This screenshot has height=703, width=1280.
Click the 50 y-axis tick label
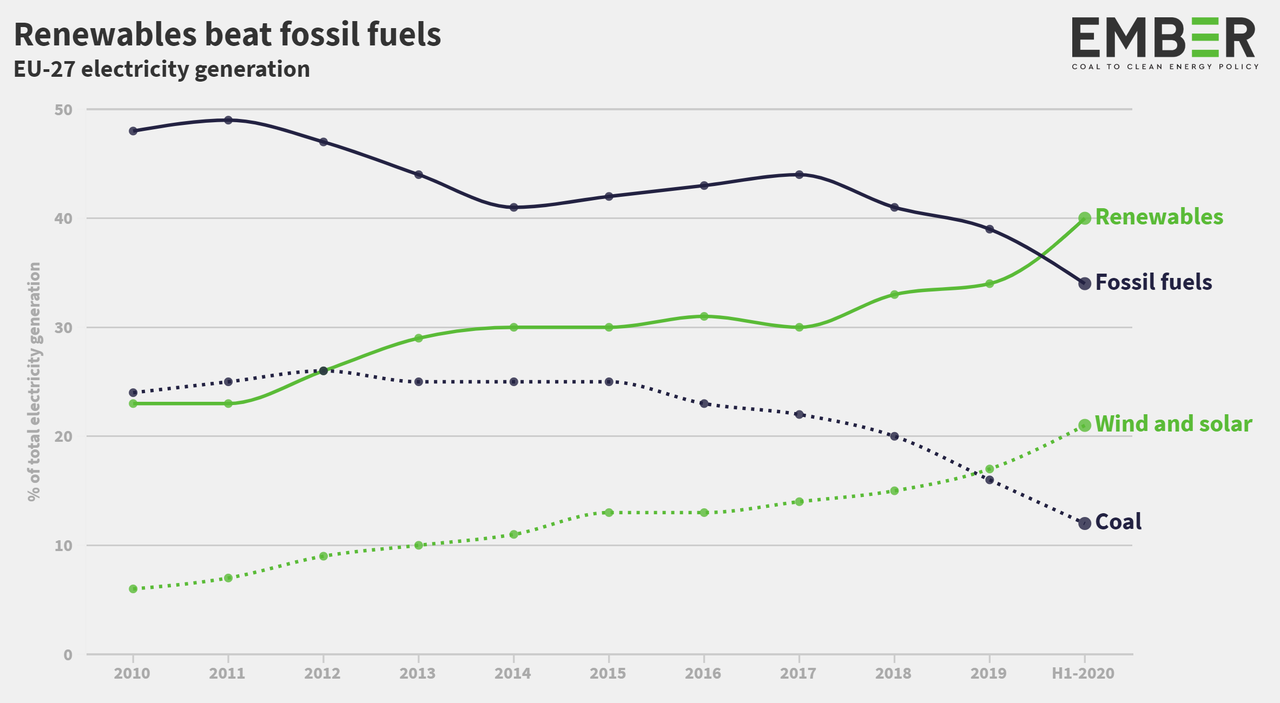(65, 109)
